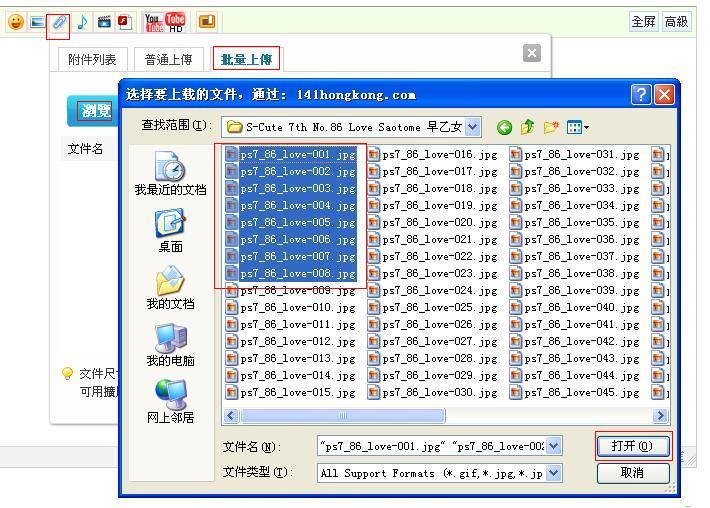Viewport: 710px width, 508px height.
Task: Open 网上邻居 in the places sidebar
Action: click(x=170, y=402)
